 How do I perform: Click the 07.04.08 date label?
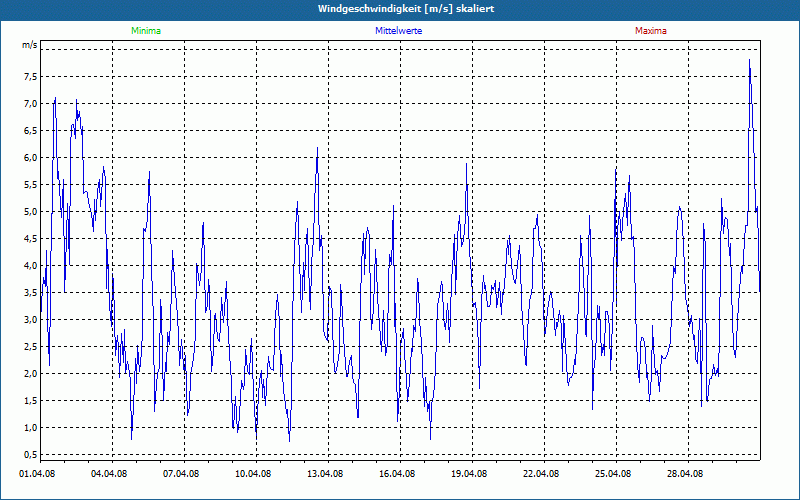pos(181,474)
